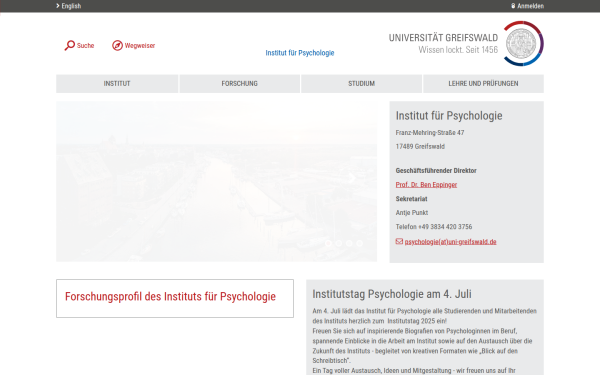Advance the slider with the next arrow

tap(352, 178)
